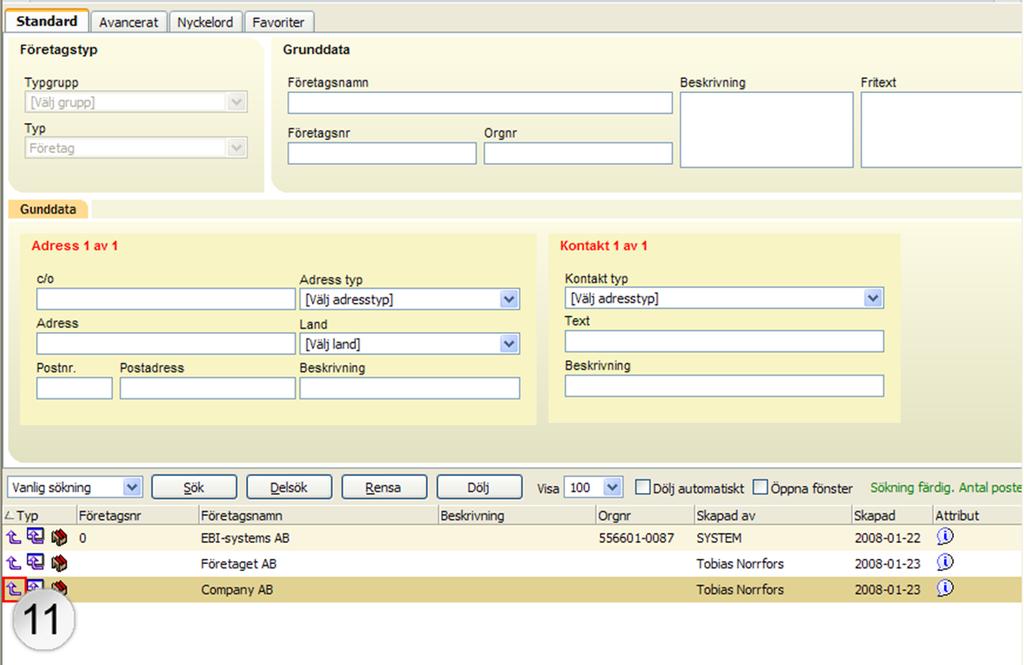Sort by the Orgnr column header
1024x665 pixels.
coord(645,515)
